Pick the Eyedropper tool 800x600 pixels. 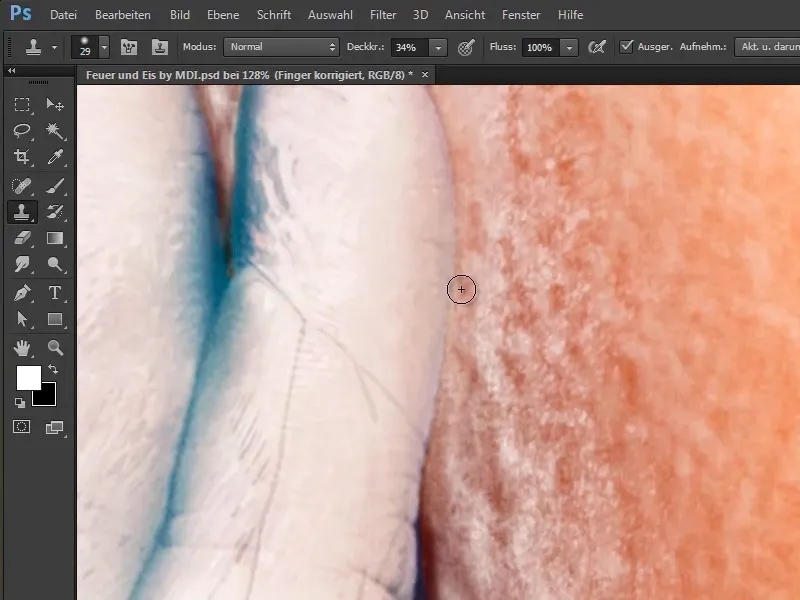point(56,157)
